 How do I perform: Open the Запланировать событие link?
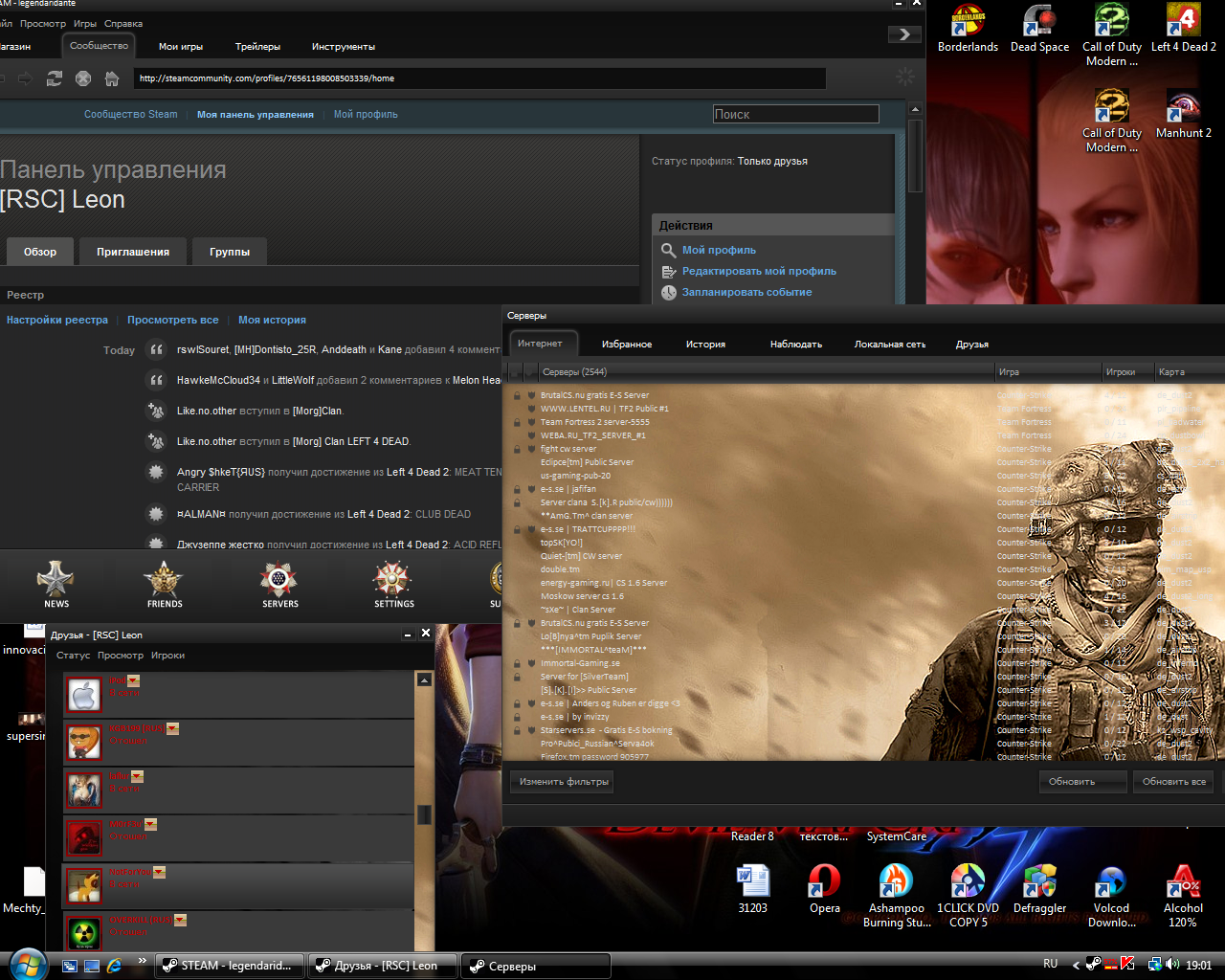pyautogui.click(x=746, y=293)
